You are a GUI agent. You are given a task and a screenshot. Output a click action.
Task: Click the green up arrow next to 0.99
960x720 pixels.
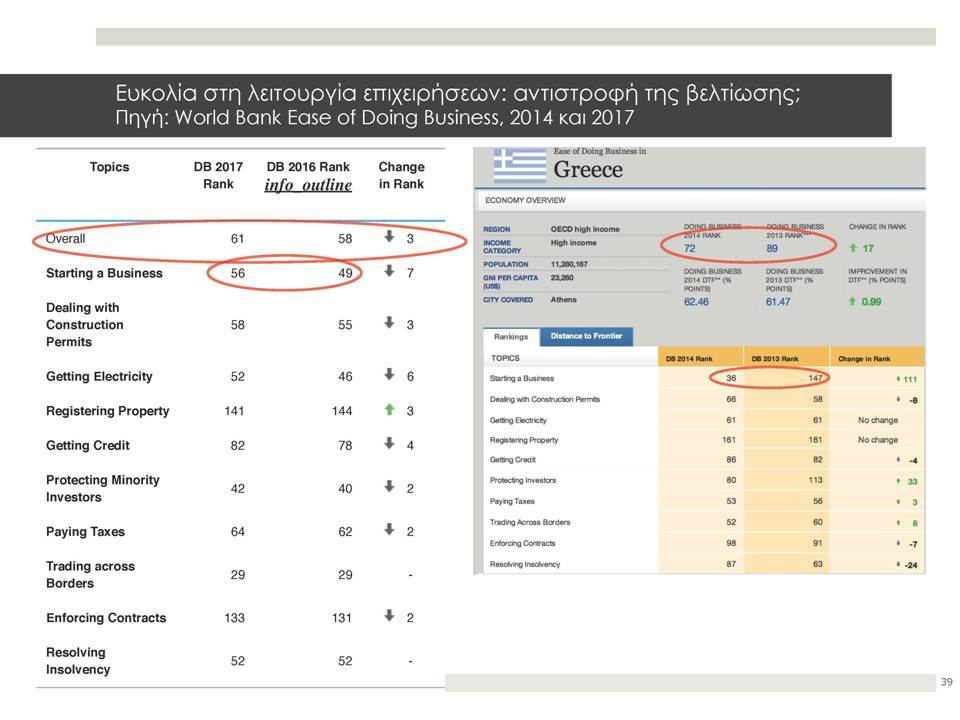point(852,301)
